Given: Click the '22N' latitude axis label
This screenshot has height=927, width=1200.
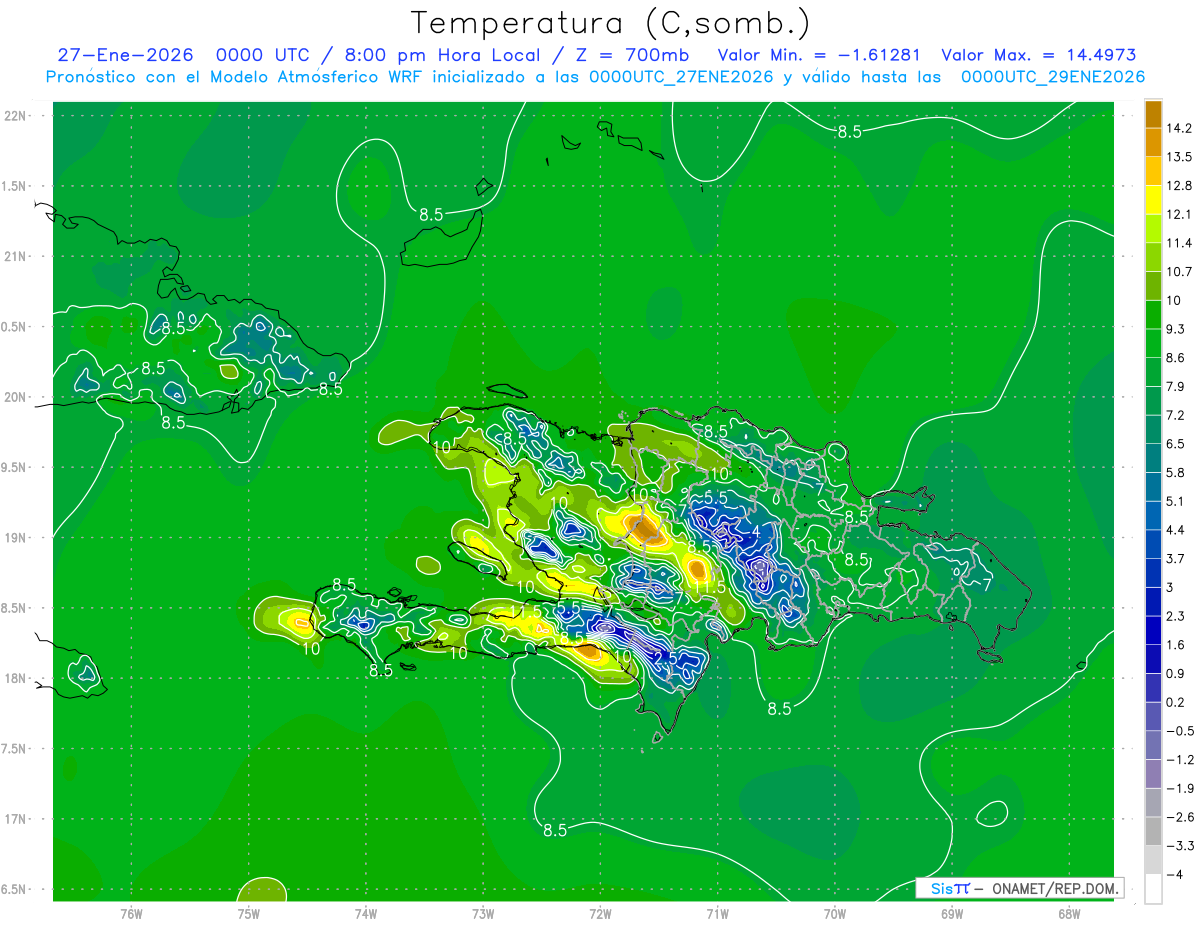Looking at the screenshot, I should (16, 116).
